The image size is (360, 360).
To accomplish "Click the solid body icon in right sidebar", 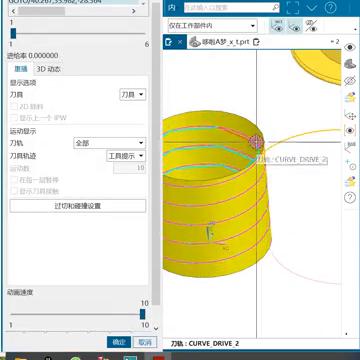I will (350, 64).
